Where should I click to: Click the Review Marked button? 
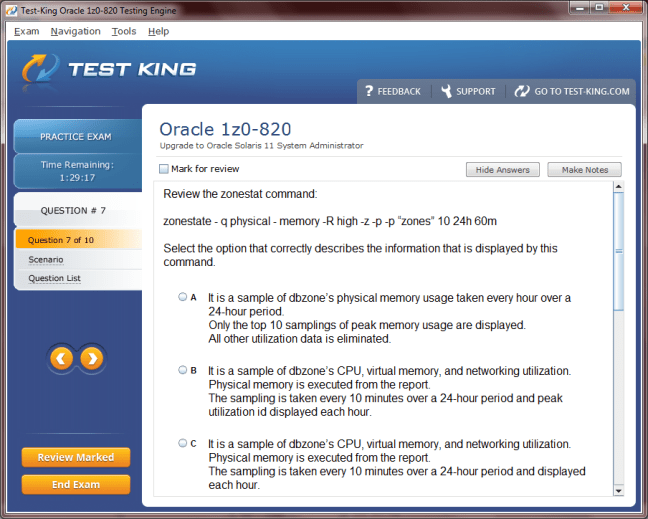coord(76,457)
